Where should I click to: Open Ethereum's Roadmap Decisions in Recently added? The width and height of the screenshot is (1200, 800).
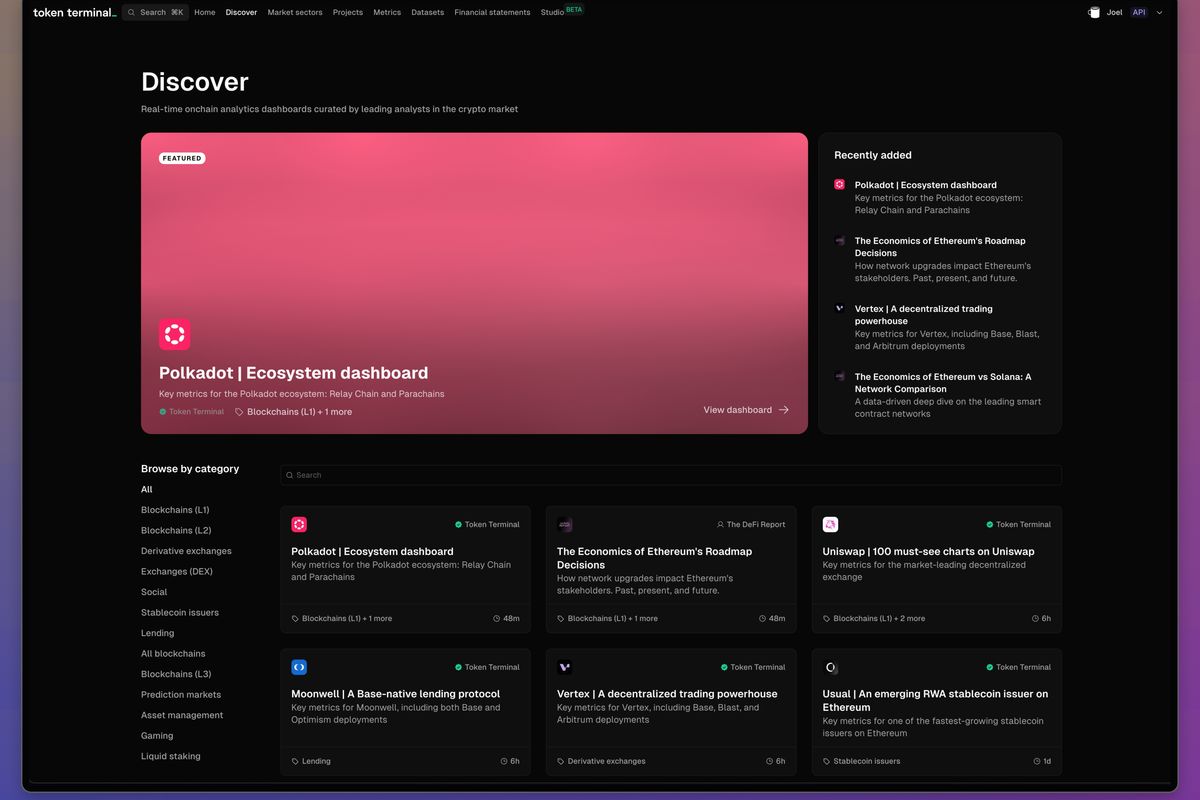click(940, 247)
